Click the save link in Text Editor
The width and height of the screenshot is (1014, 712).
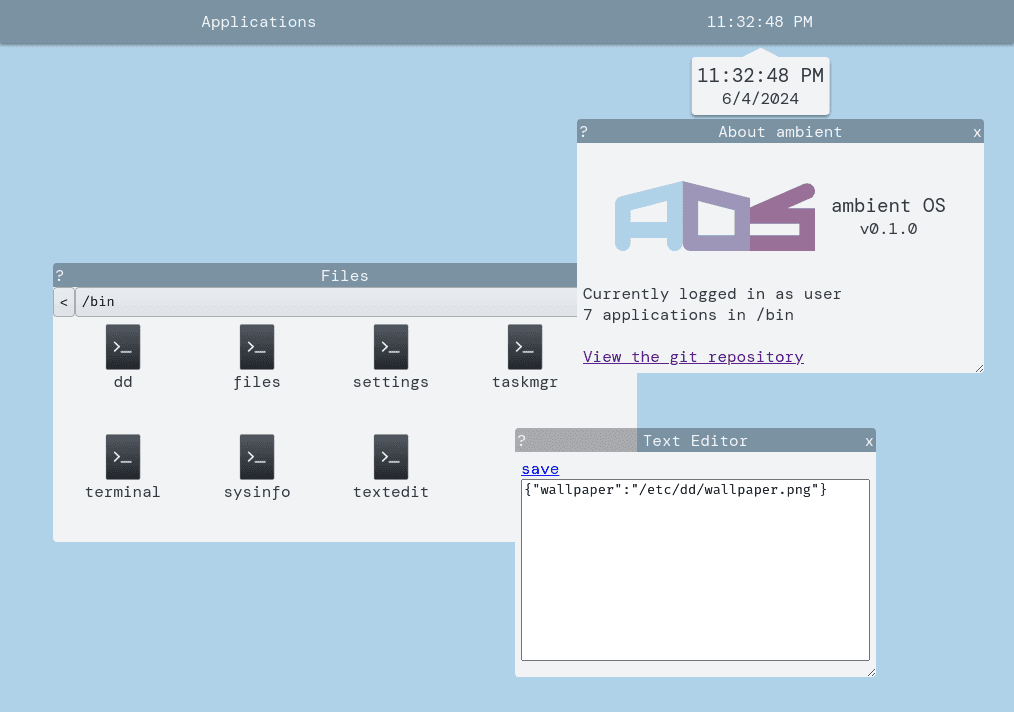(x=540, y=469)
